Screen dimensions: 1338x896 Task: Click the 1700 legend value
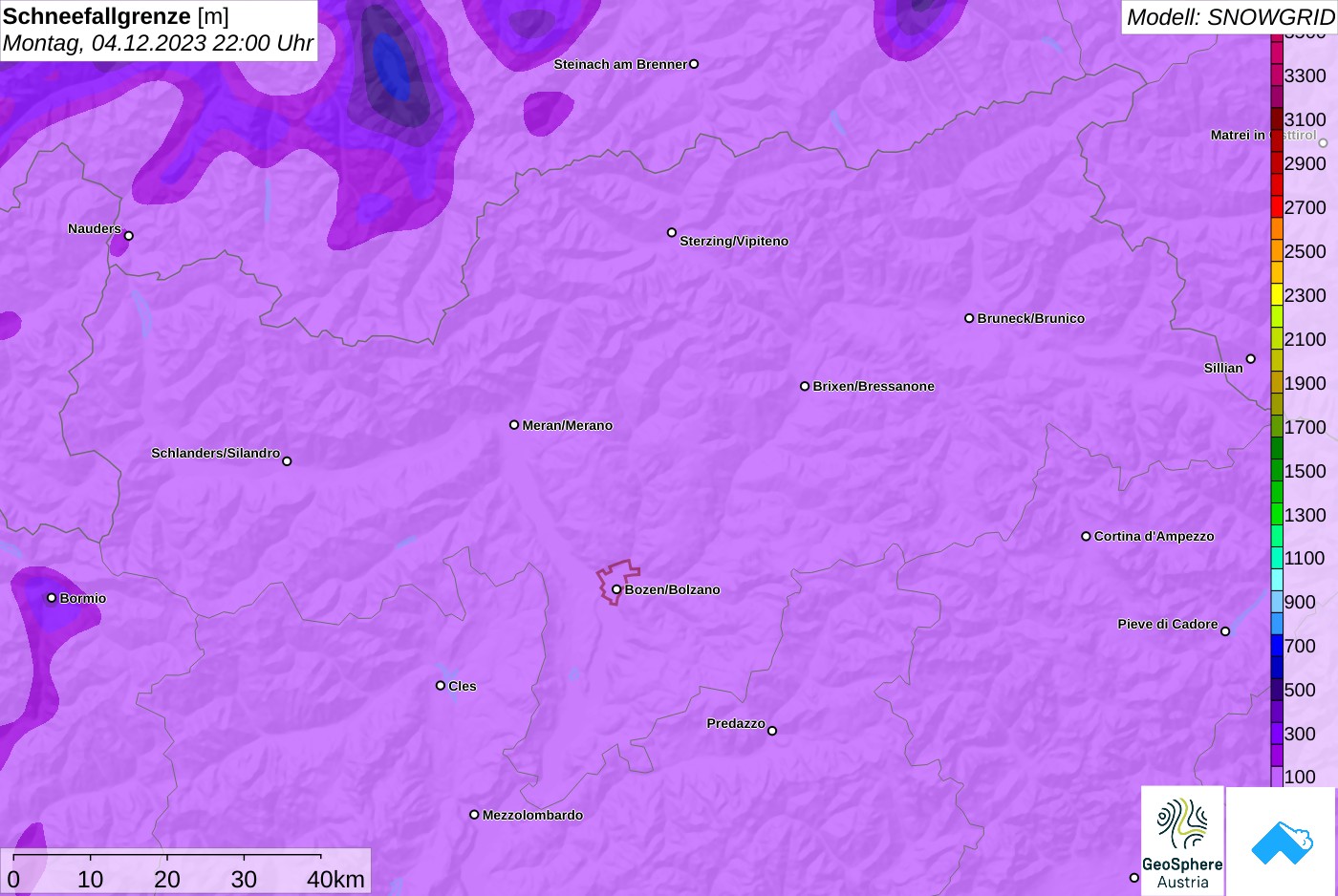pyautogui.click(x=1305, y=427)
